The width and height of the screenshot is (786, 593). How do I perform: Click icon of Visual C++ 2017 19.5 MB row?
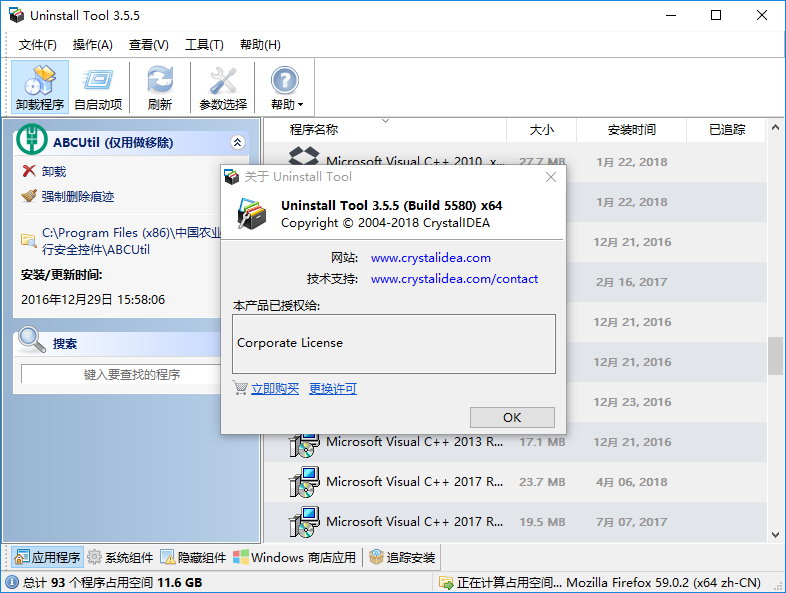coord(304,522)
